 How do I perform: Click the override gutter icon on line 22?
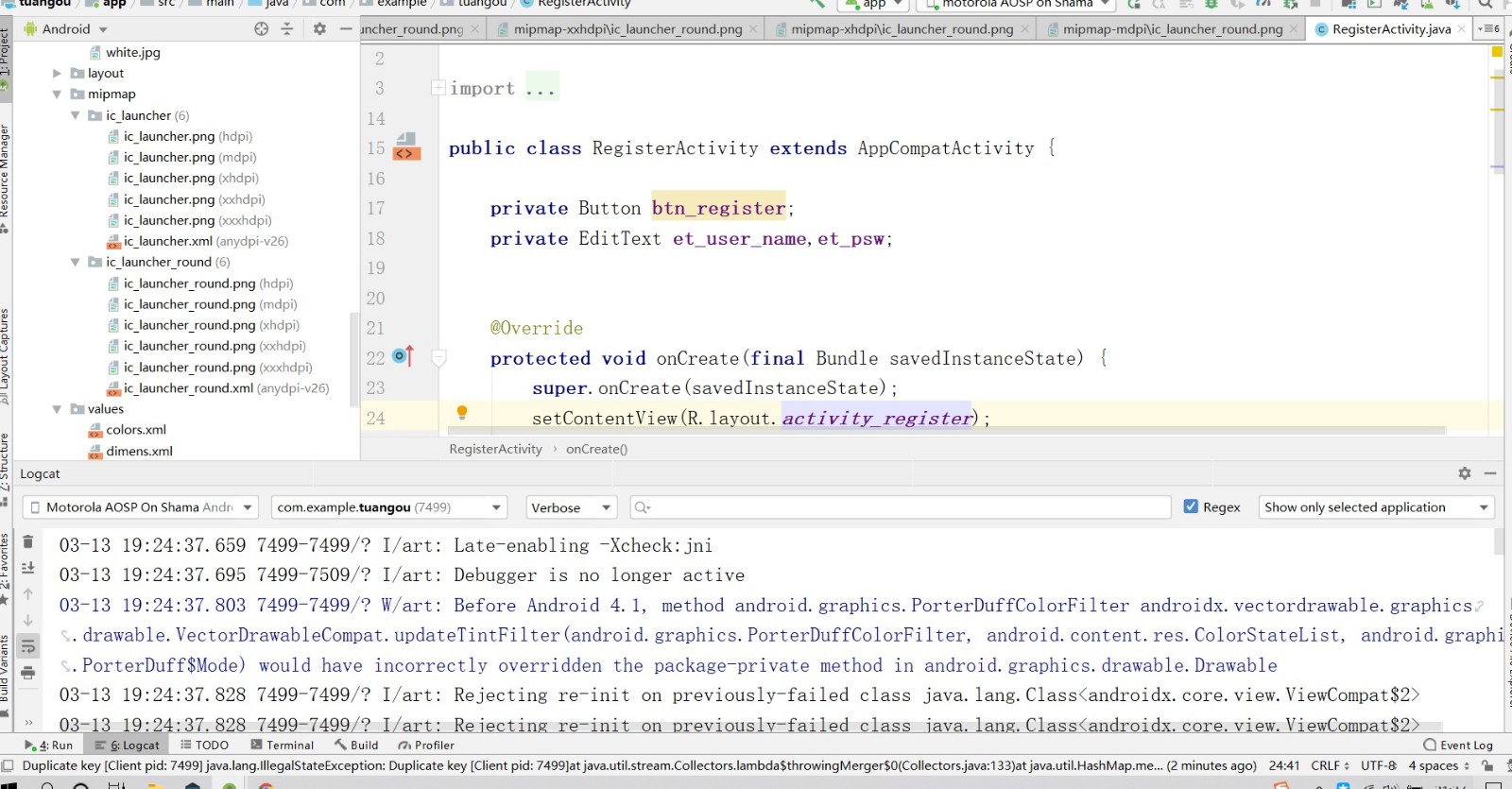click(x=404, y=356)
